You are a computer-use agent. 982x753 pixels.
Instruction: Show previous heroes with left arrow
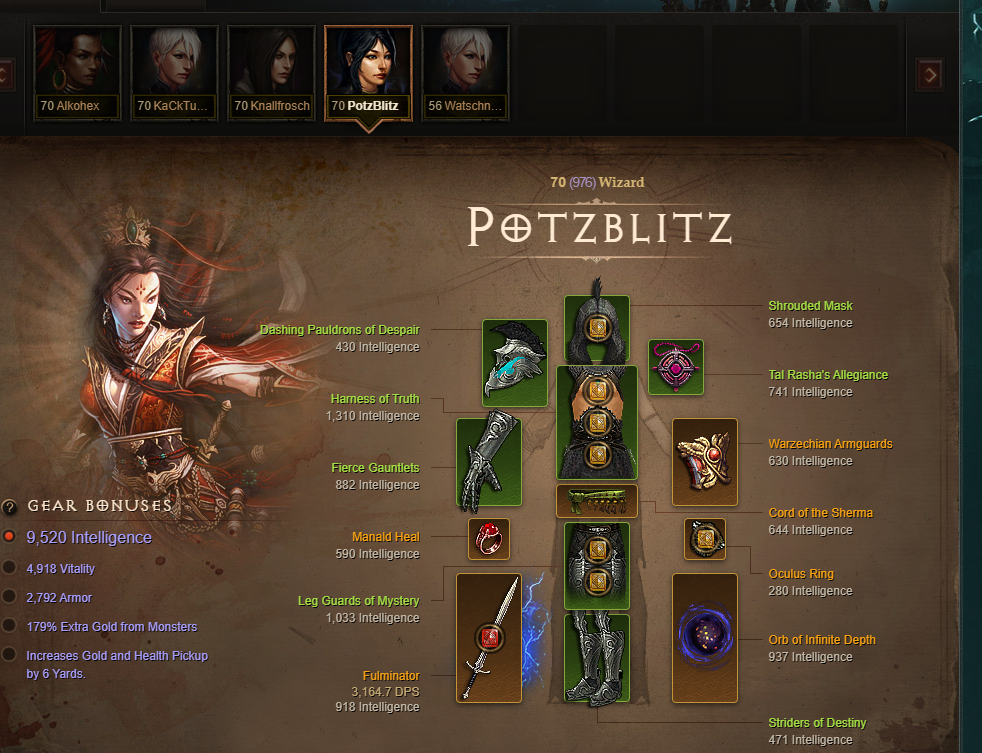5,75
